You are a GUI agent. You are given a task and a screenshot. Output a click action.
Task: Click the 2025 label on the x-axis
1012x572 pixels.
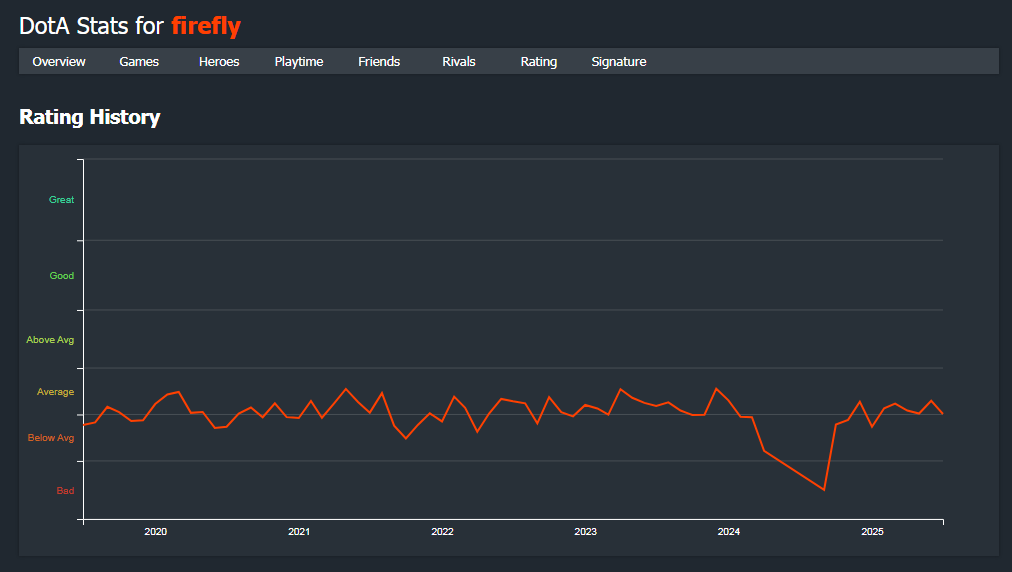coord(872,531)
